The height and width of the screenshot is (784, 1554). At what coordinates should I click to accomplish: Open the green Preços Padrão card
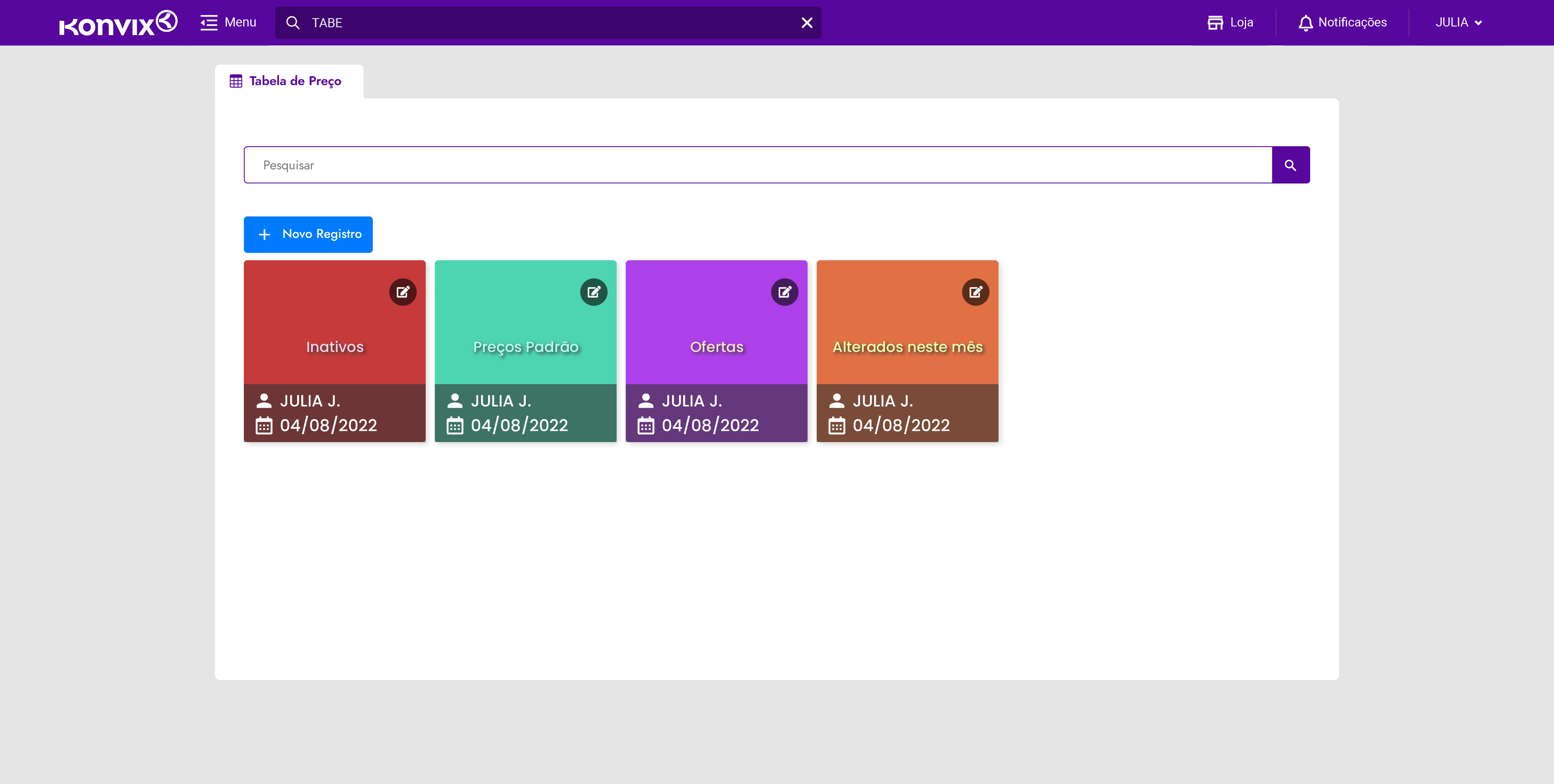pyautogui.click(x=525, y=346)
